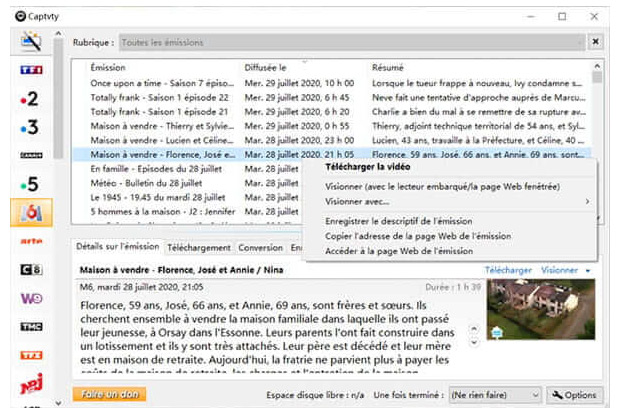Click the Captvty app logo in the title bar

20,16
